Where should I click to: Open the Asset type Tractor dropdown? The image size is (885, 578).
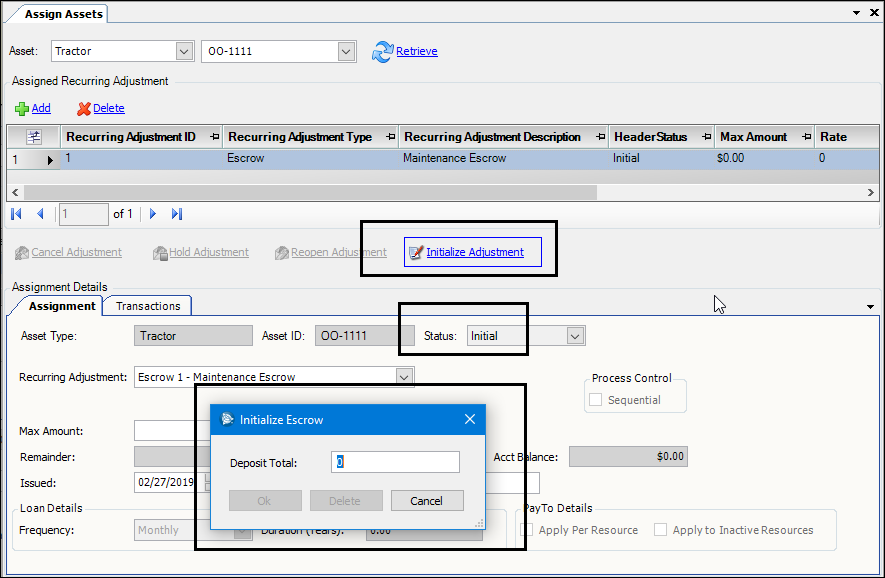click(x=184, y=51)
